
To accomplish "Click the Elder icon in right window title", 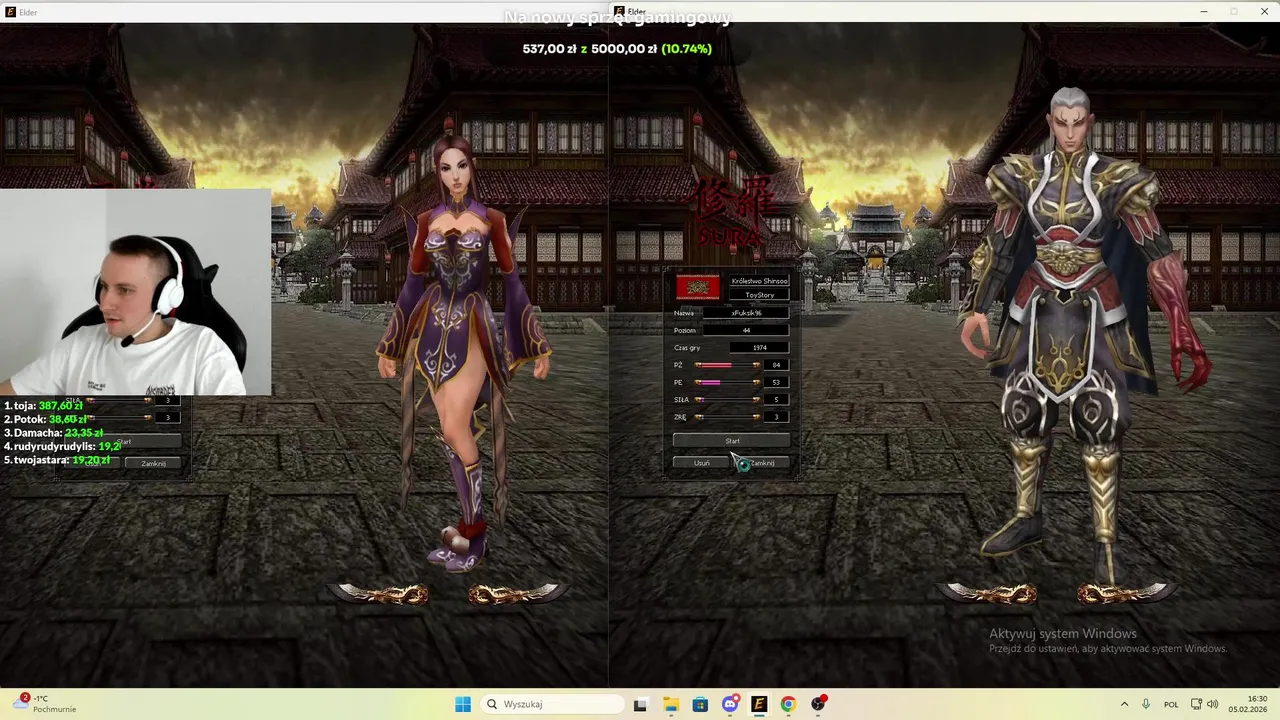I will pyautogui.click(x=620, y=12).
